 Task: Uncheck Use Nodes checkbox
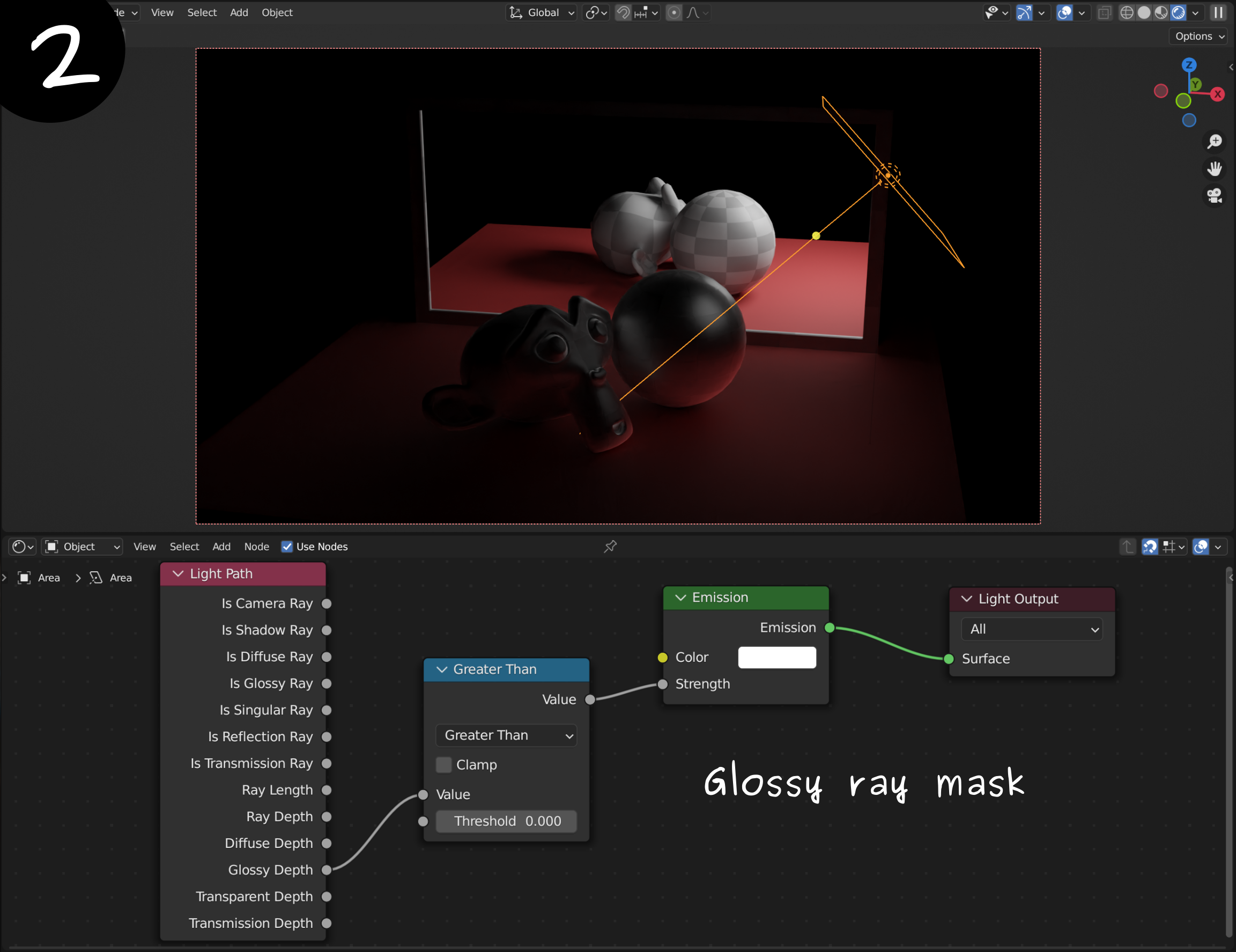coord(287,546)
